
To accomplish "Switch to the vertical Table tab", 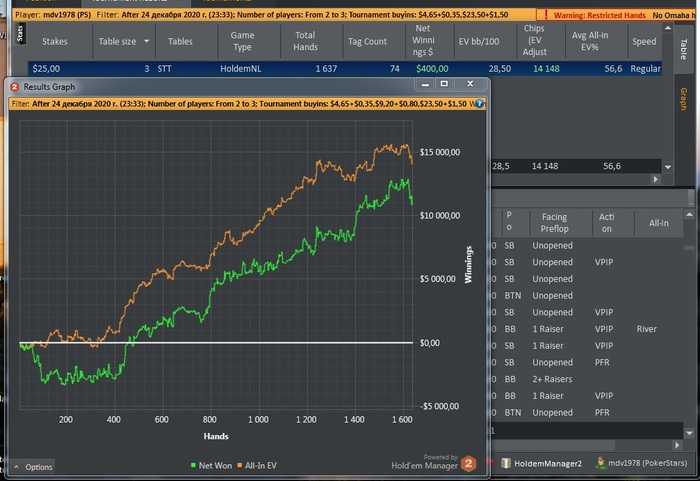I will 683,49.
